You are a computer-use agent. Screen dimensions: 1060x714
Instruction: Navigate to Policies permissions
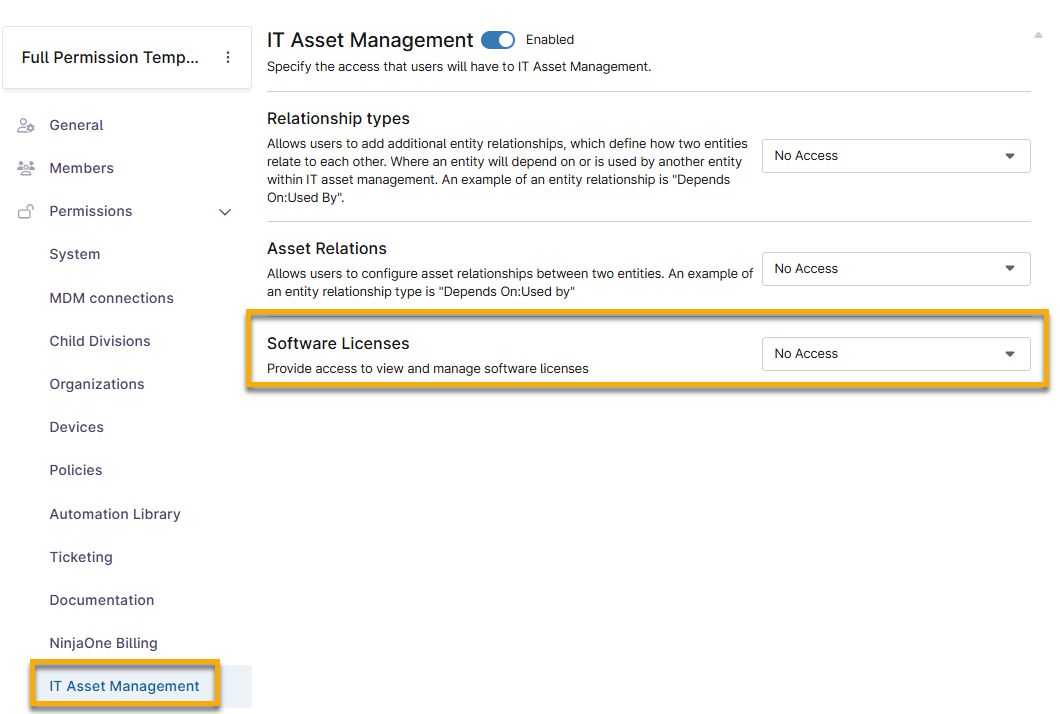(x=76, y=470)
